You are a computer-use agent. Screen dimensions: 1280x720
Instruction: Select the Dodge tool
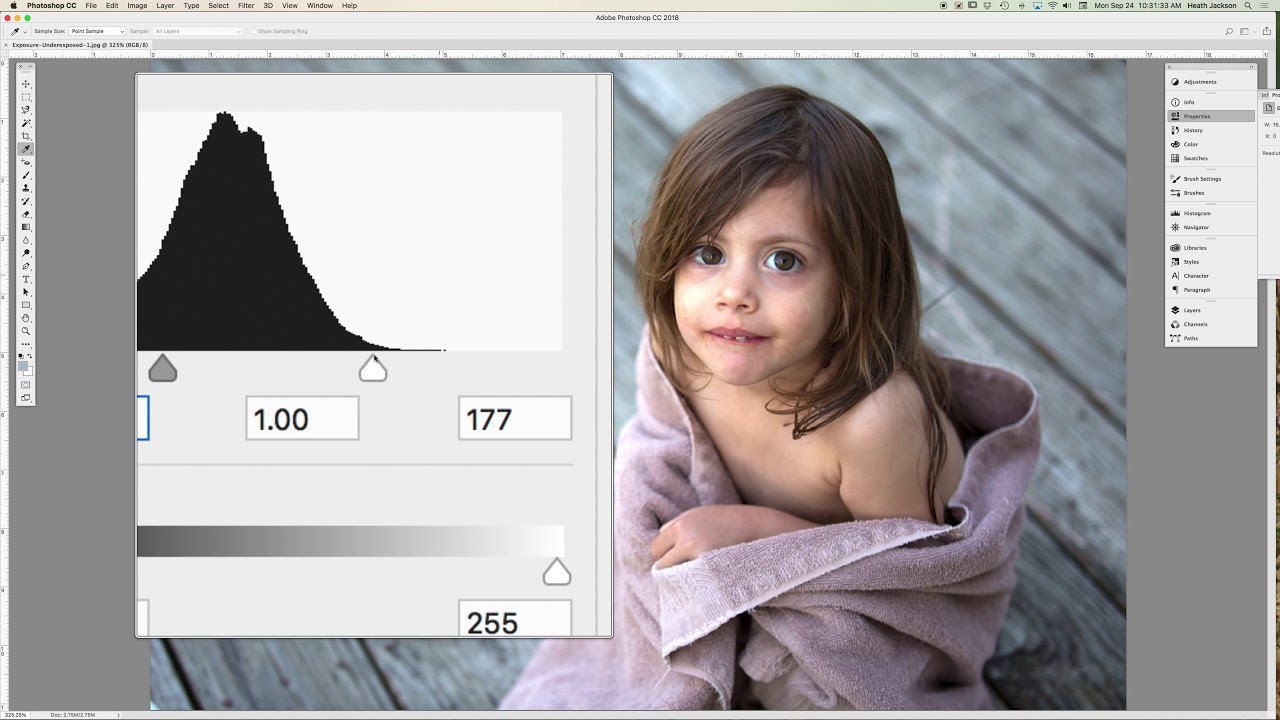[26, 253]
